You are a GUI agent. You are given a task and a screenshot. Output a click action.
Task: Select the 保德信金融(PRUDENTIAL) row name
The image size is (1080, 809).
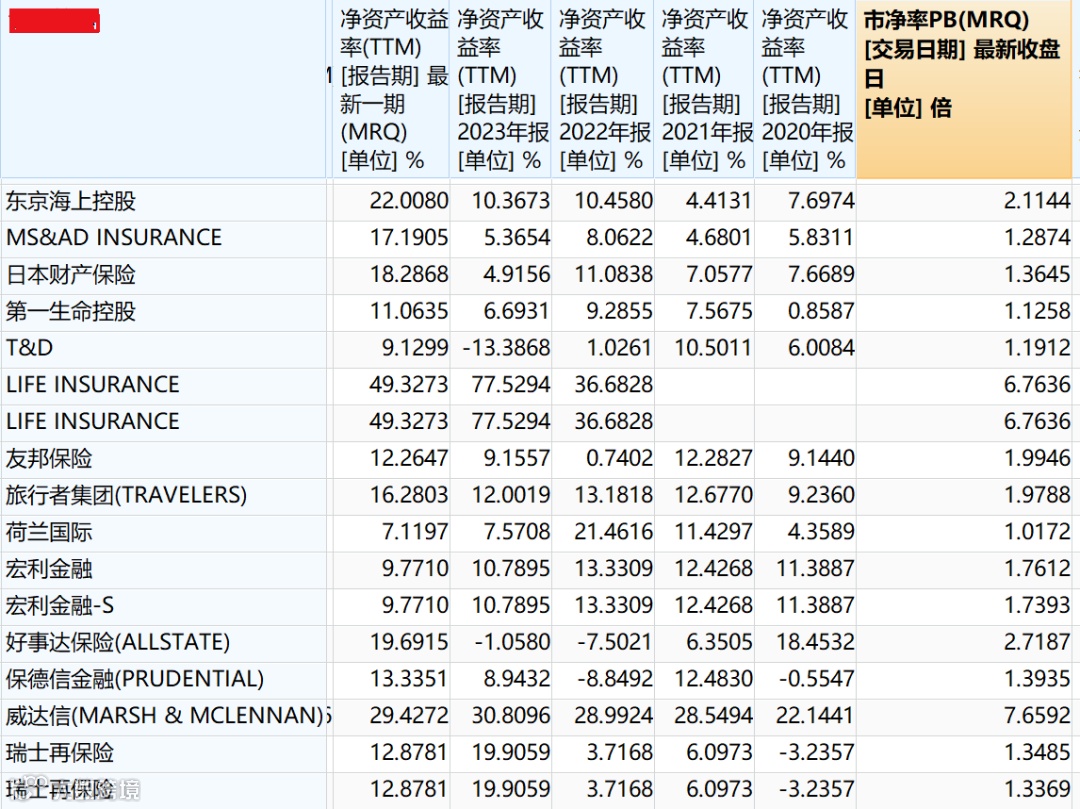135,679
